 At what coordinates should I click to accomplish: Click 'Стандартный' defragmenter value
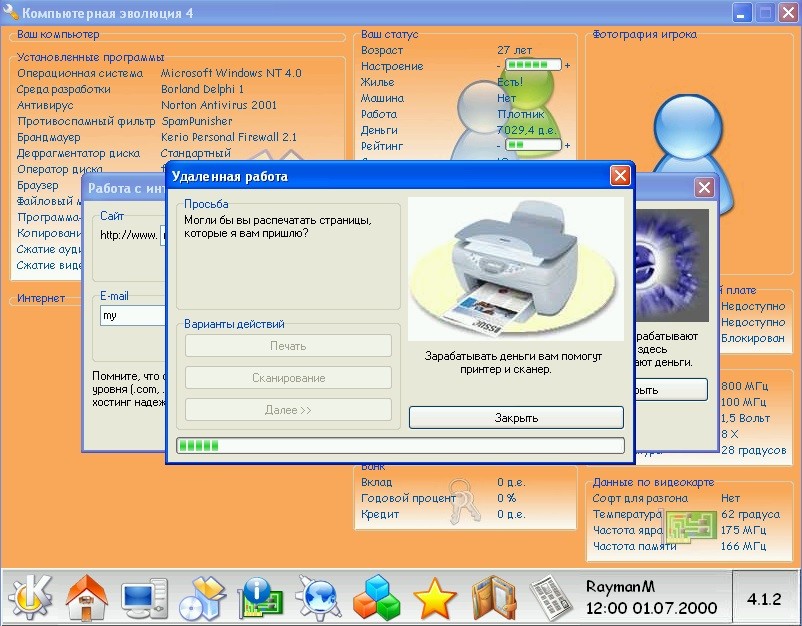coord(195,153)
